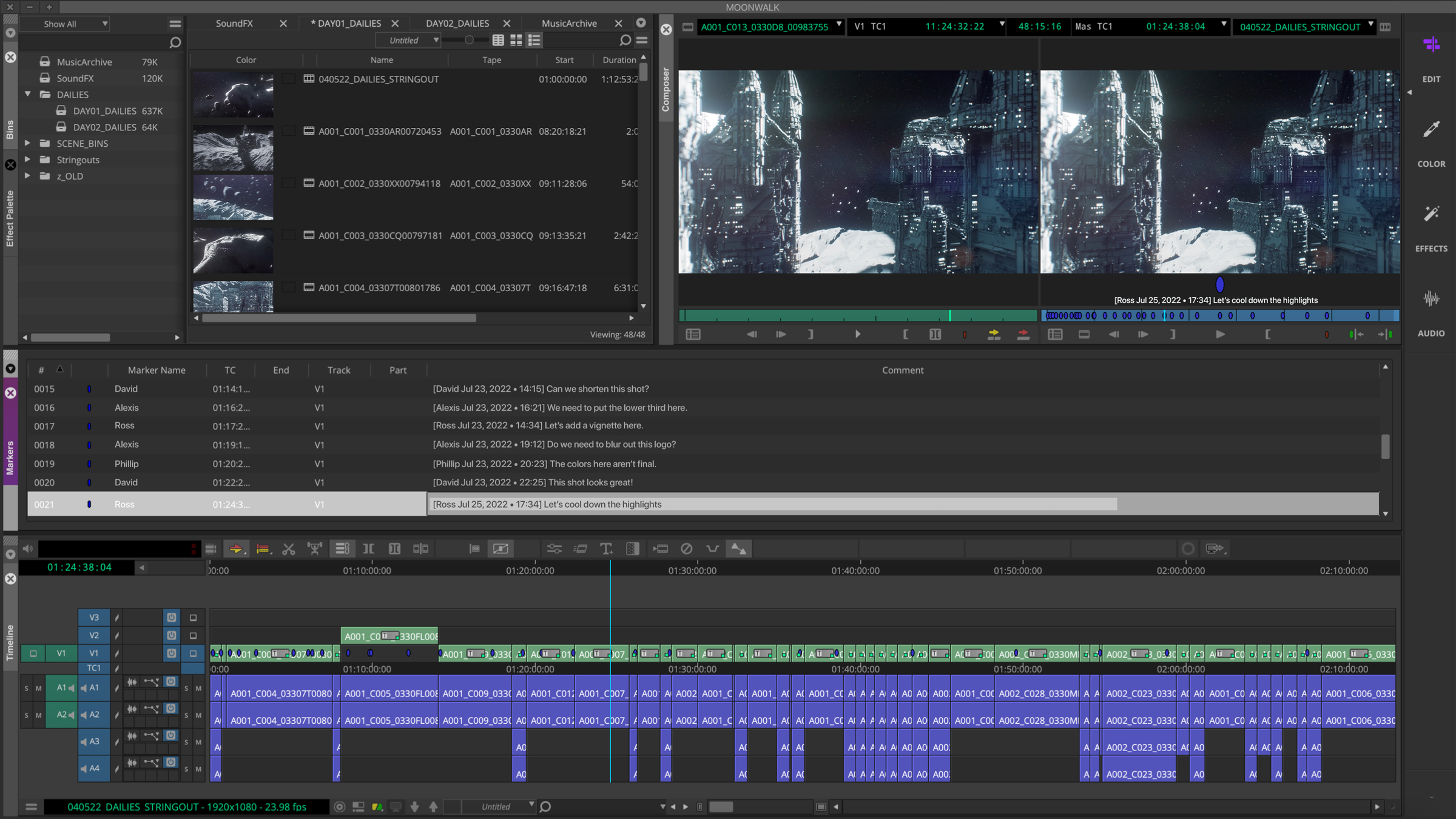
Task: Toggle the V3 track power button
Action: point(172,618)
